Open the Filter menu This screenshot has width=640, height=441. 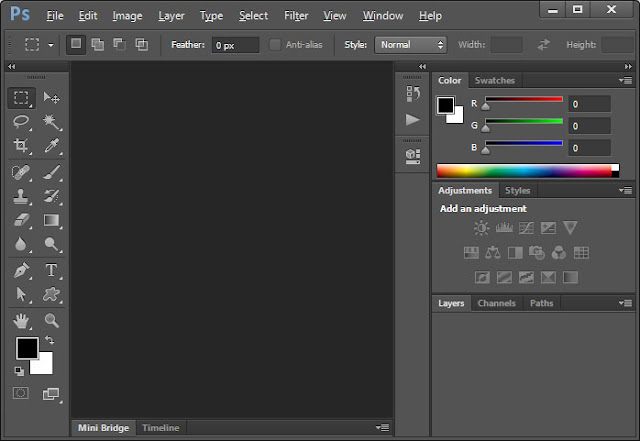[x=296, y=16]
